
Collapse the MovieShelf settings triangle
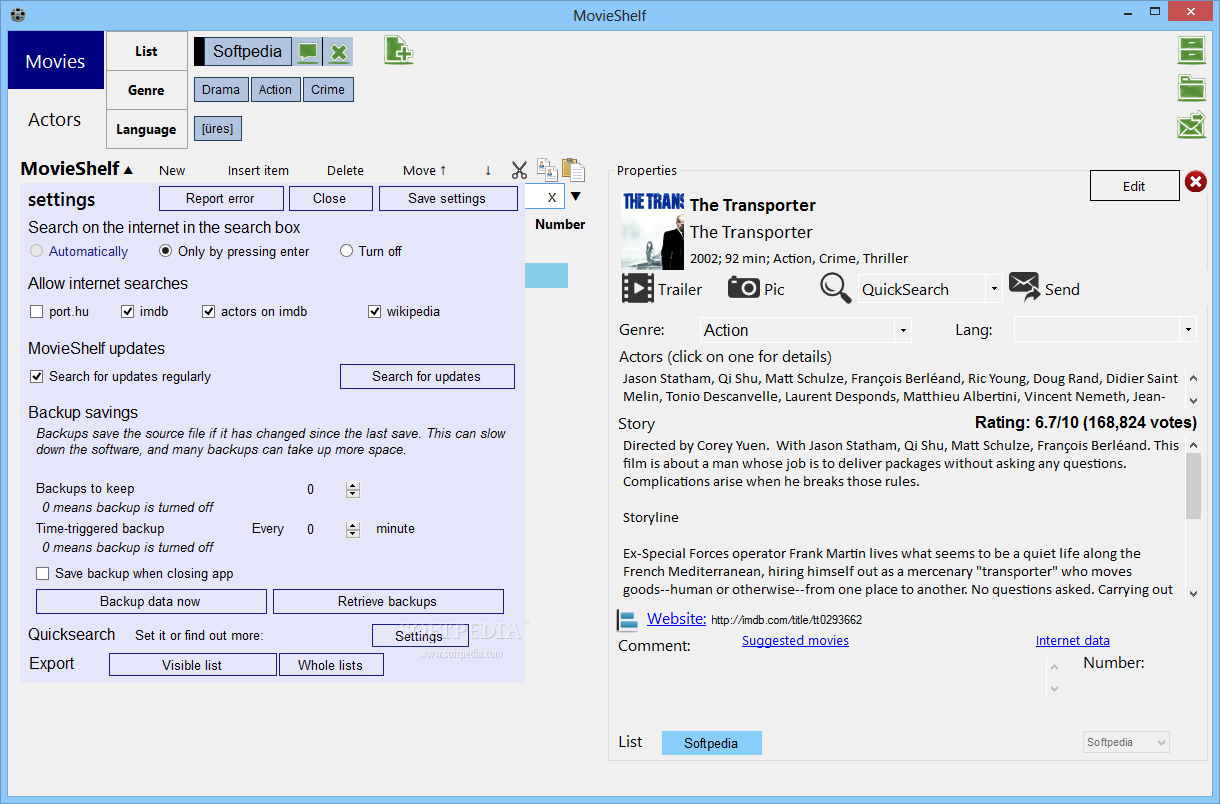click(128, 170)
